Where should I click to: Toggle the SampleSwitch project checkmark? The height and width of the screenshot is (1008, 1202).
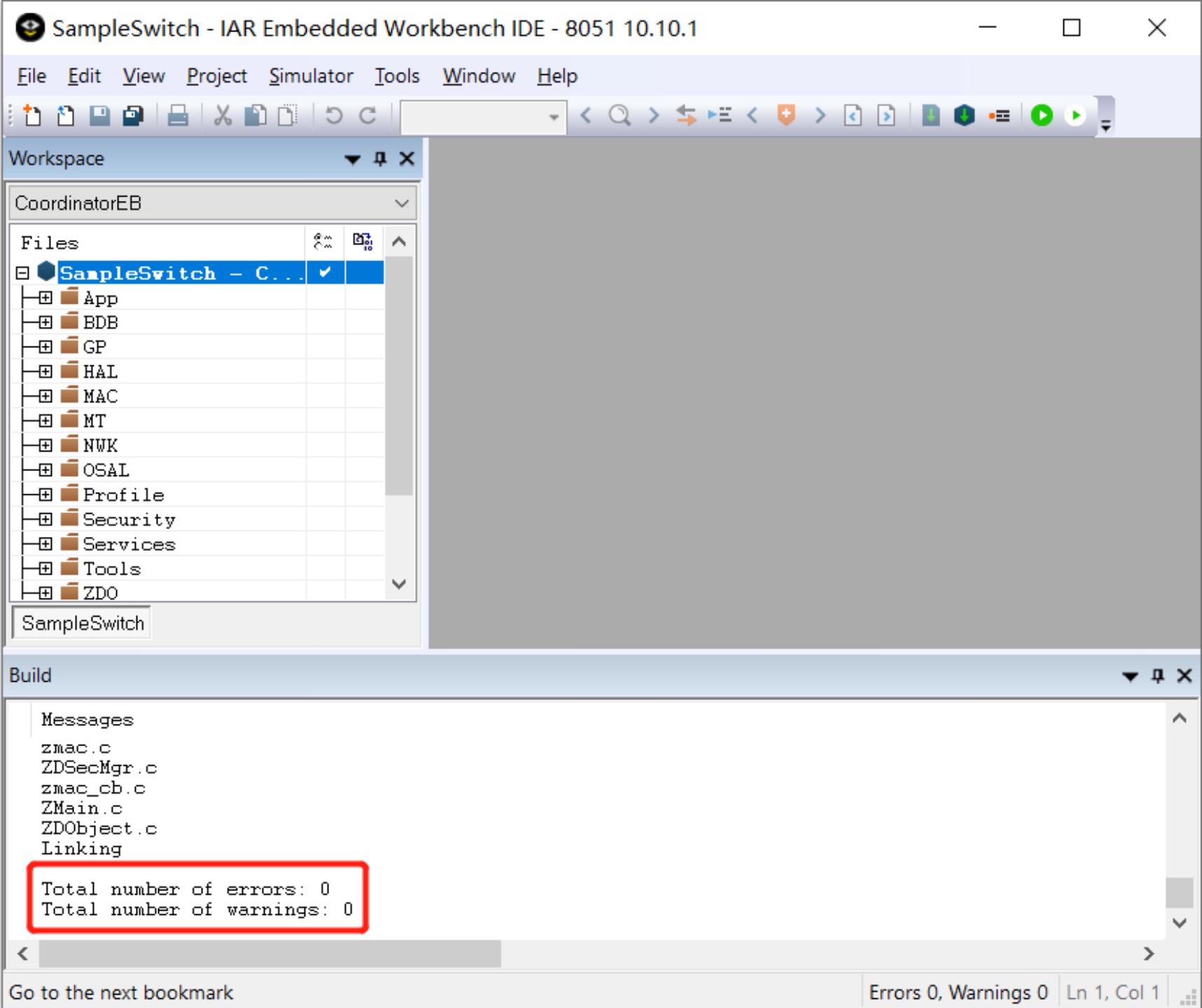[x=325, y=272]
